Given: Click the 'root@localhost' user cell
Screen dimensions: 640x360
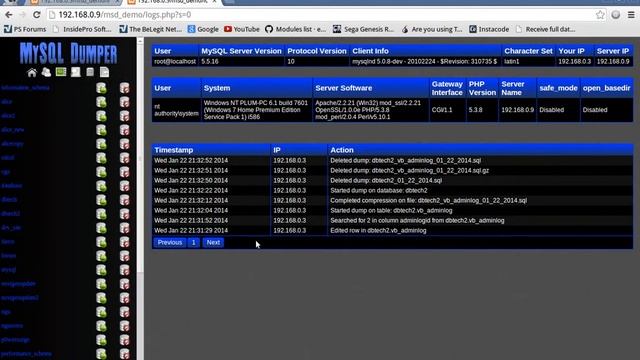Looking at the screenshot, I should [x=175, y=62].
